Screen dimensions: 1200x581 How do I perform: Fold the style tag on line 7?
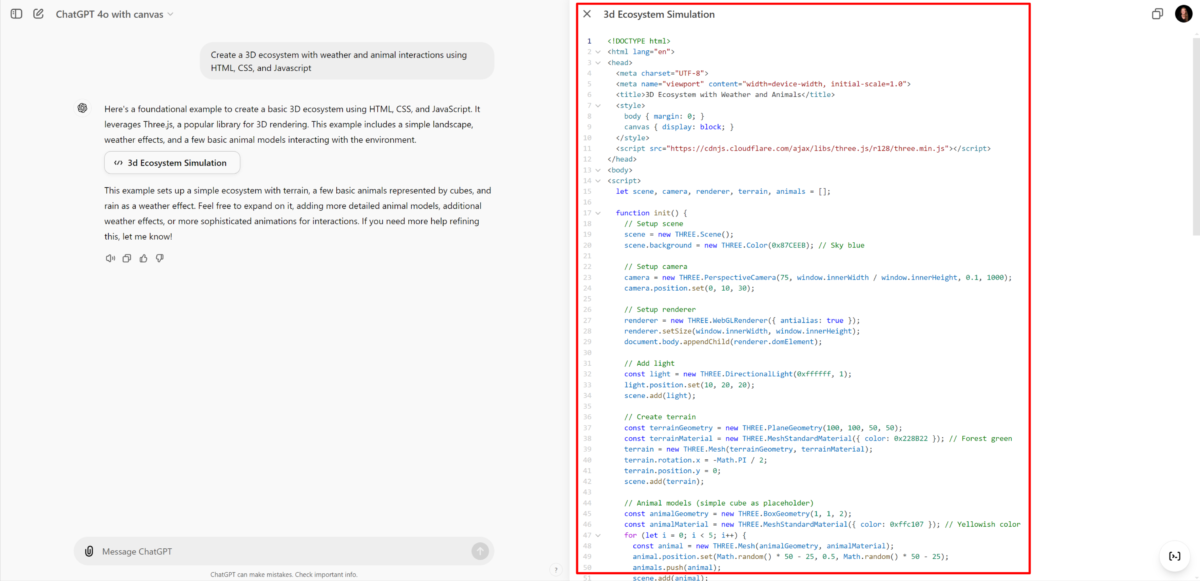[x=598, y=105]
